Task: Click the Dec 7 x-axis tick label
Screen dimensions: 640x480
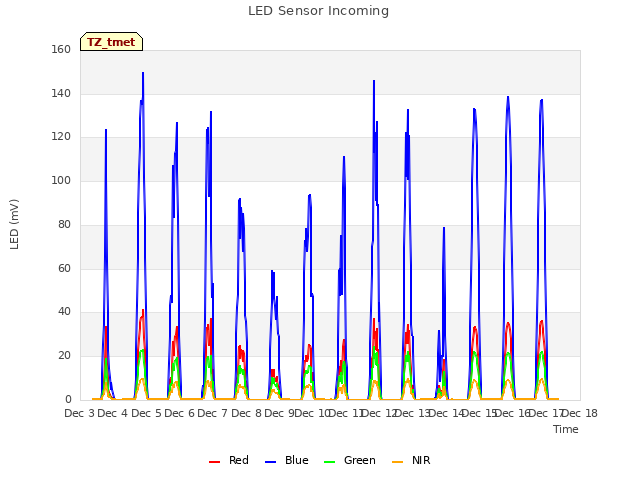Action: coord(213,413)
